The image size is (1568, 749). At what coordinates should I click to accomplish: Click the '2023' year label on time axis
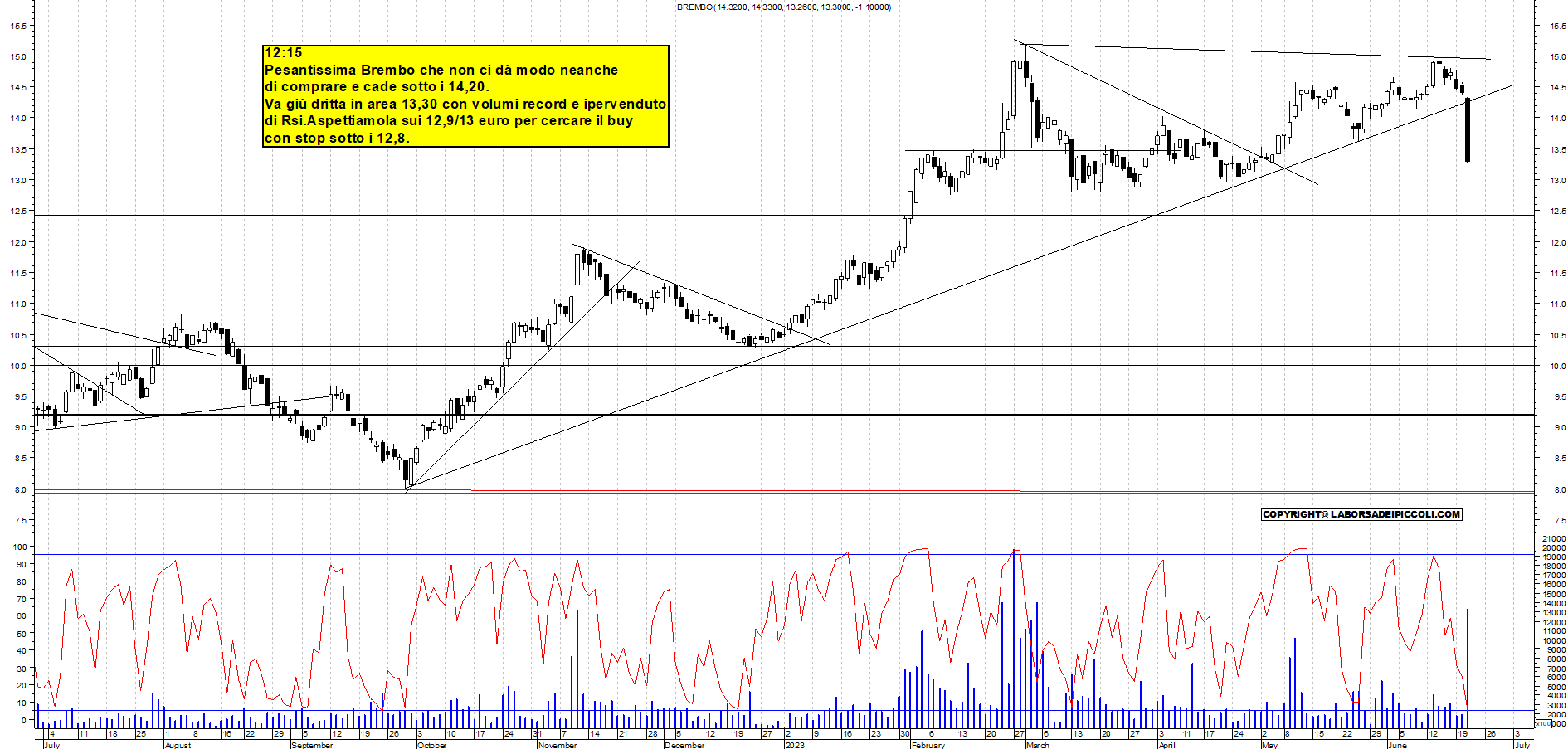[795, 745]
